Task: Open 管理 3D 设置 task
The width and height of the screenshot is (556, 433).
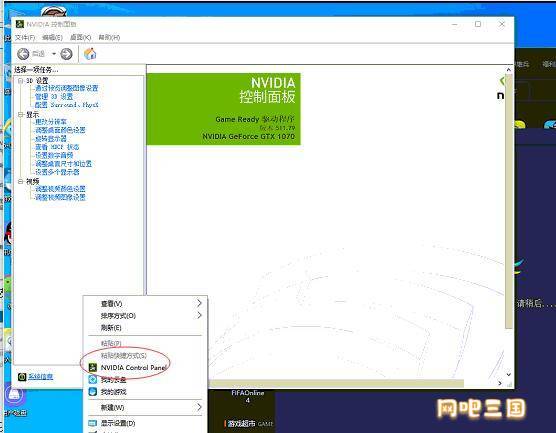Action: pyautogui.click(x=54, y=96)
